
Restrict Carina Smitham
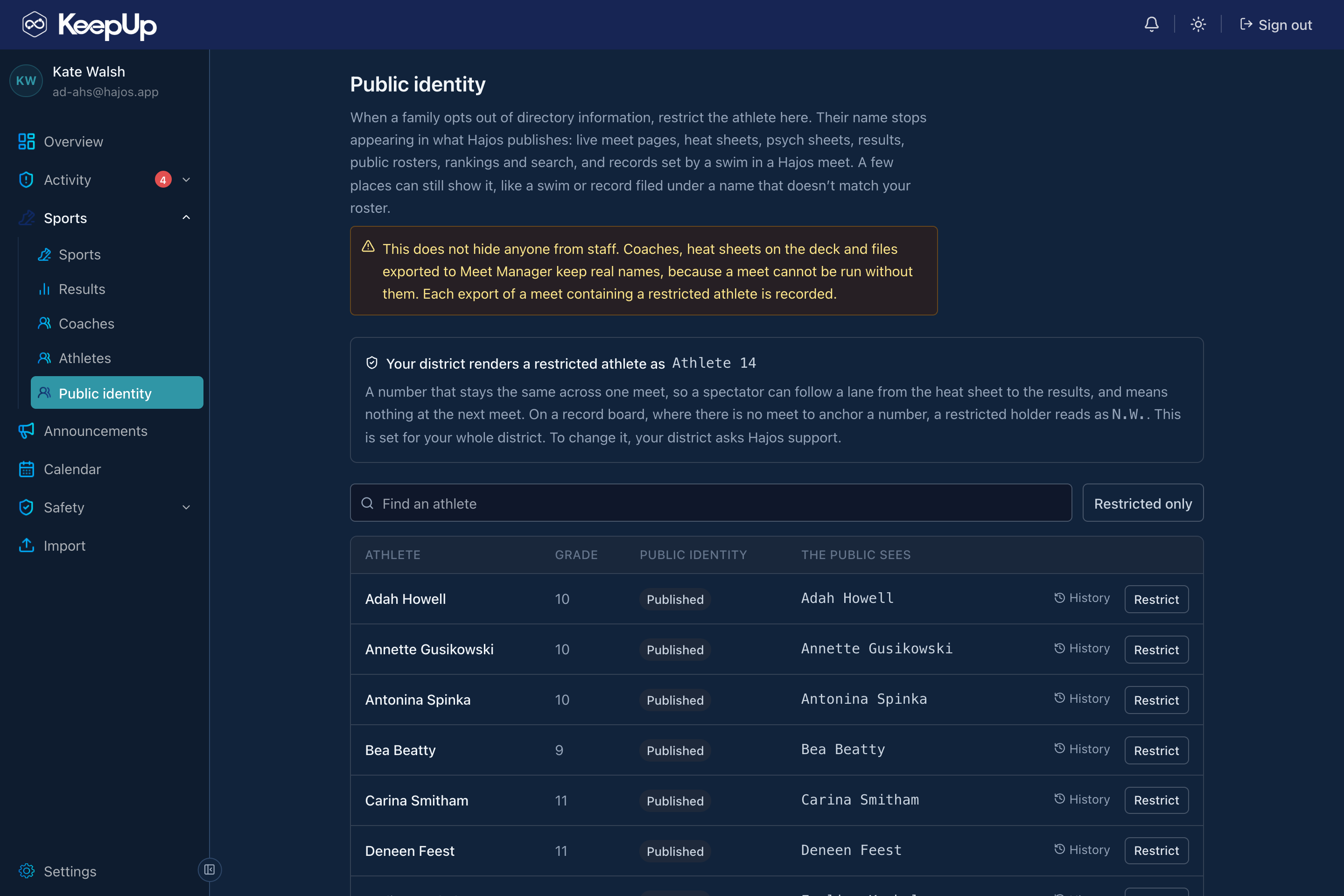pos(1156,800)
